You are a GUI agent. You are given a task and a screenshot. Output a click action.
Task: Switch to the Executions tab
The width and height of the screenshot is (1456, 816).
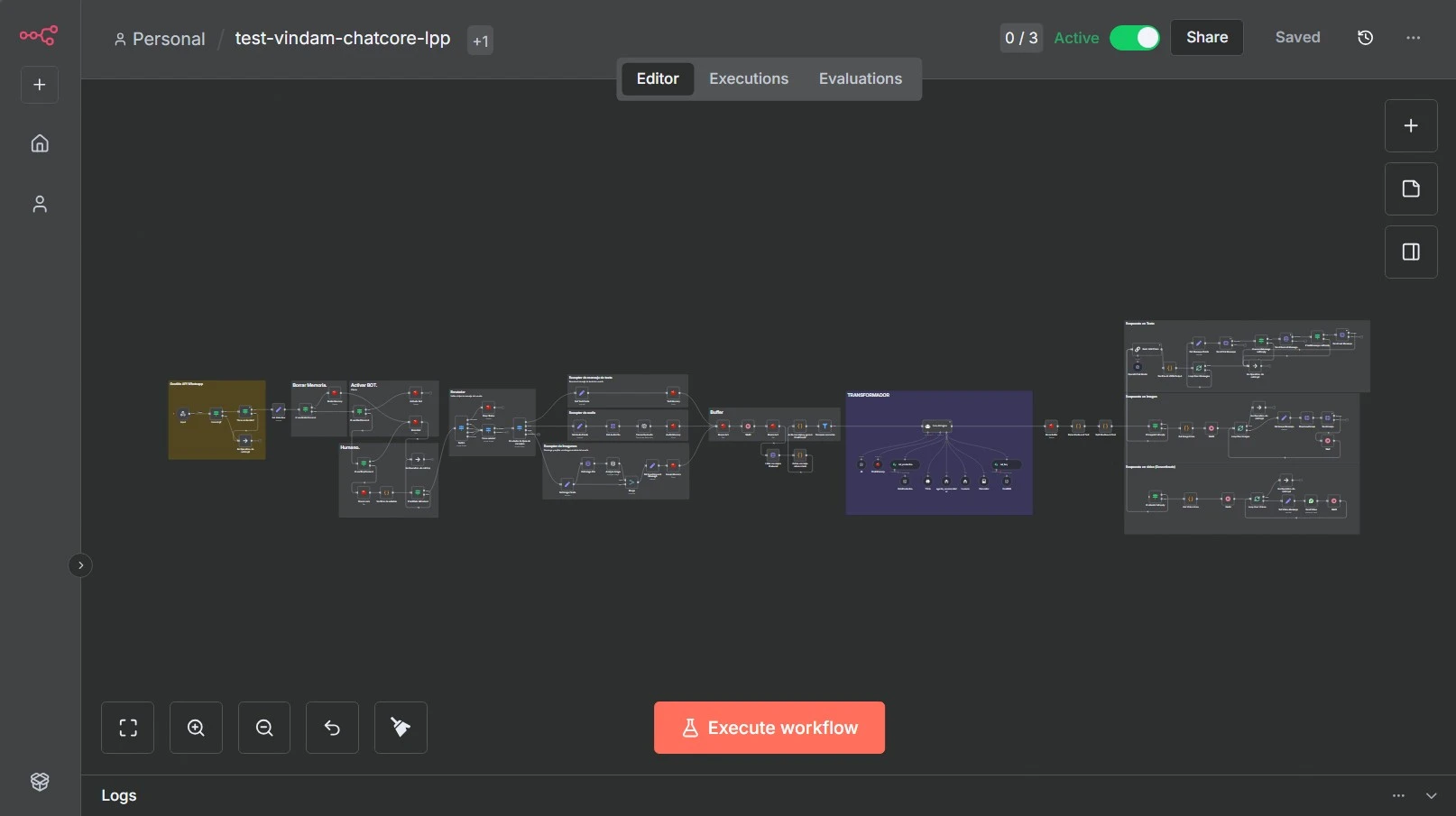[748, 78]
